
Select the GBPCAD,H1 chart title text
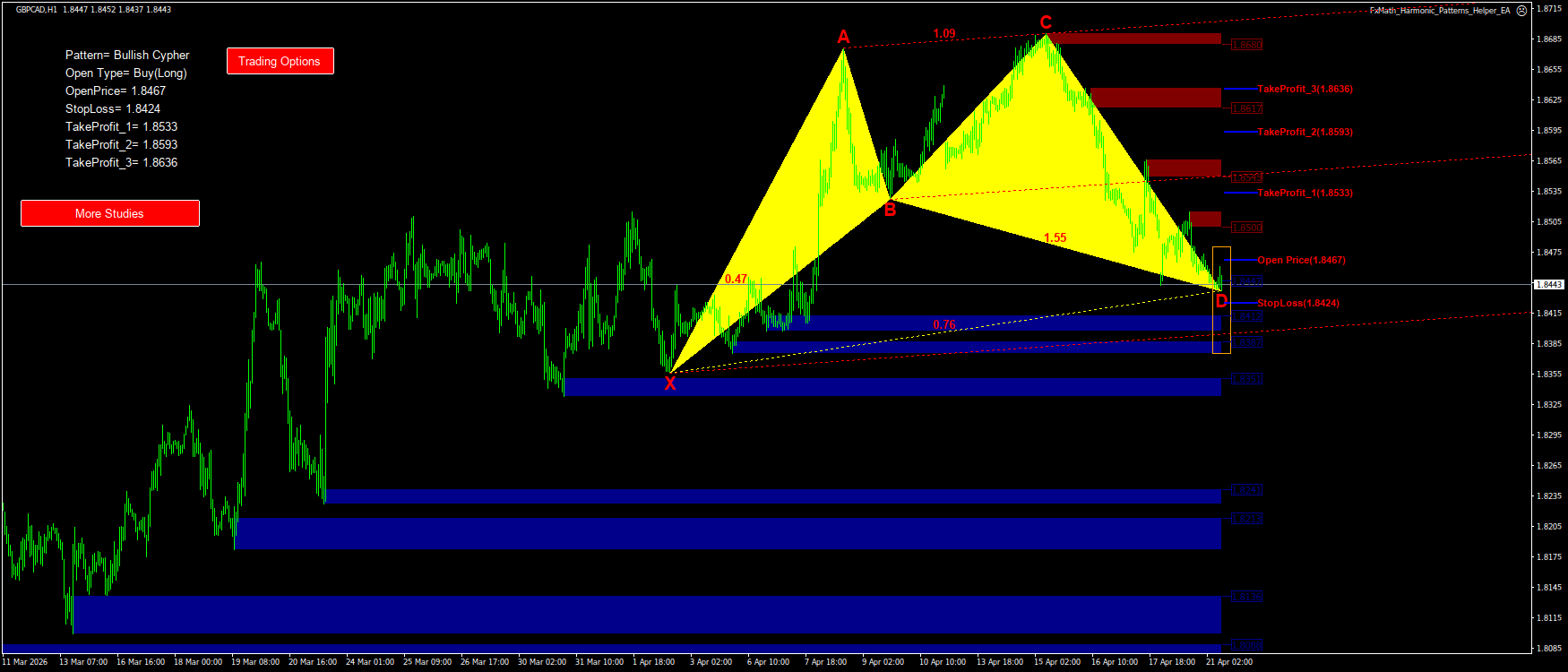[x=37, y=10]
